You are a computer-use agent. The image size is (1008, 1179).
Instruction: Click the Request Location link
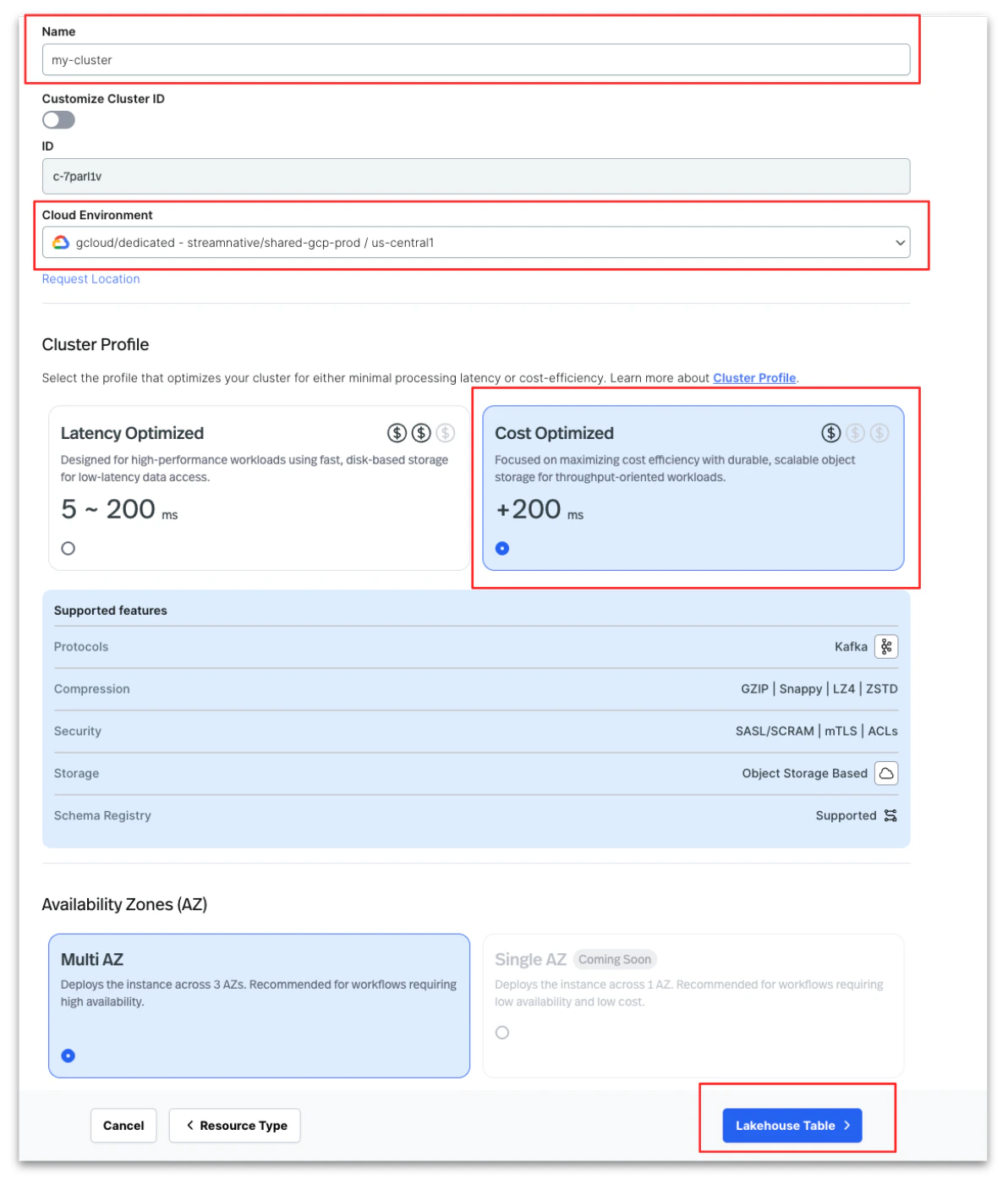[x=90, y=278]
